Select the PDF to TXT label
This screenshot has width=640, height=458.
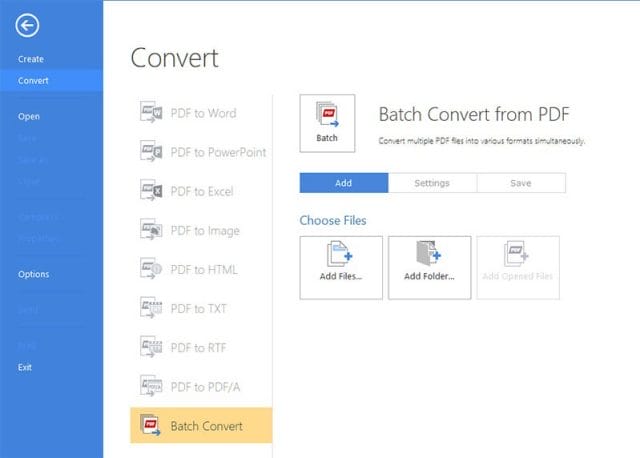pyautogui.click(x=199, y=309)
